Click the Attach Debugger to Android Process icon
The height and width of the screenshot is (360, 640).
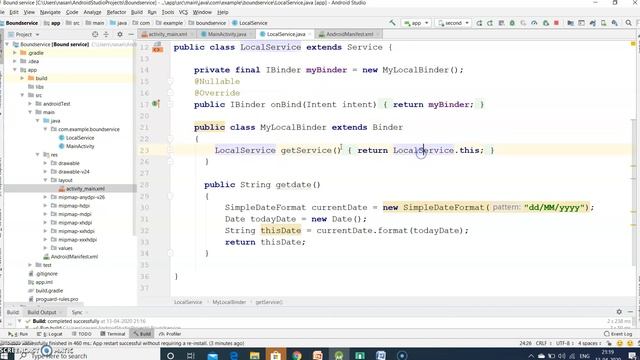(545, 23)
